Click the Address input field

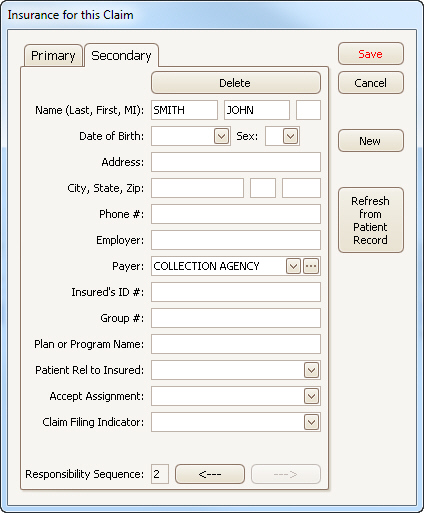tap(236, 162)
